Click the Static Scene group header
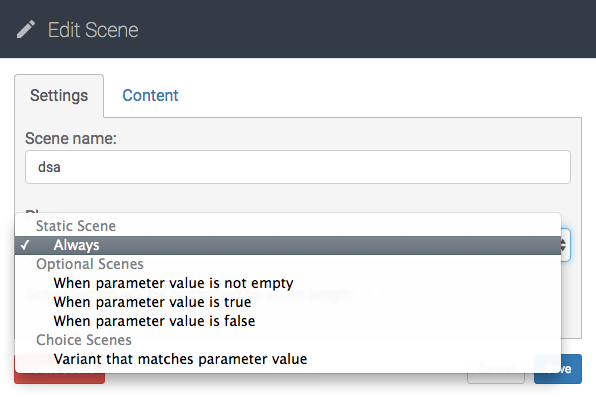Image resolution: width=596 pixels, height=398 pixels. pyautogui.click(x=76, y=226)
